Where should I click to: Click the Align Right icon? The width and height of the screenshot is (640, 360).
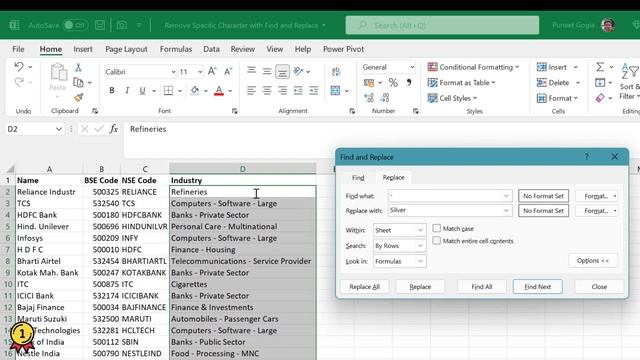click(x=282, y=90)
